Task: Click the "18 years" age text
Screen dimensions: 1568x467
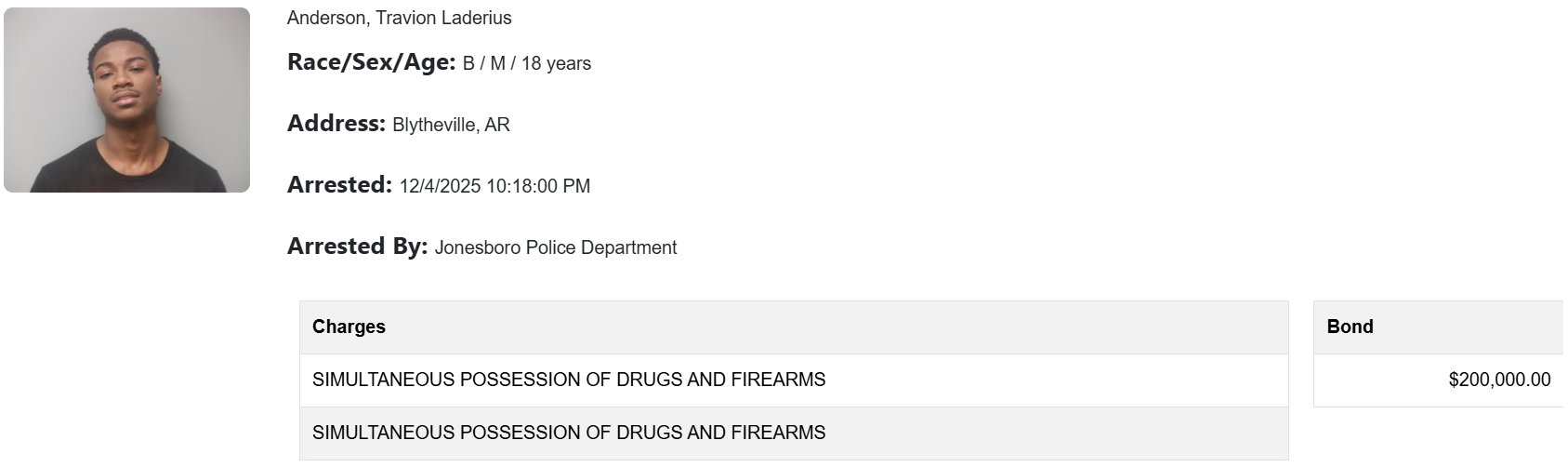Action: [x=556, y=63]
